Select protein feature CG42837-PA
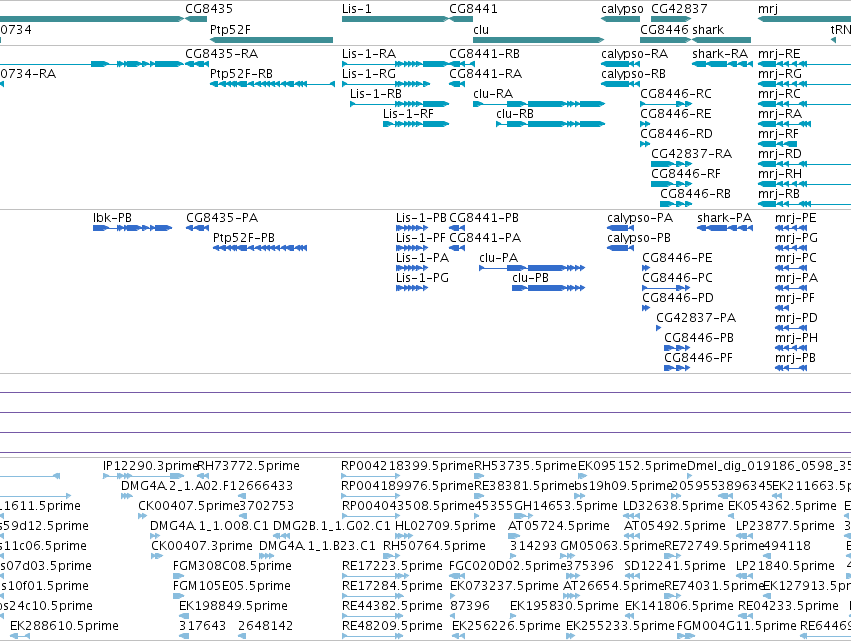 [x=696, y=318]
